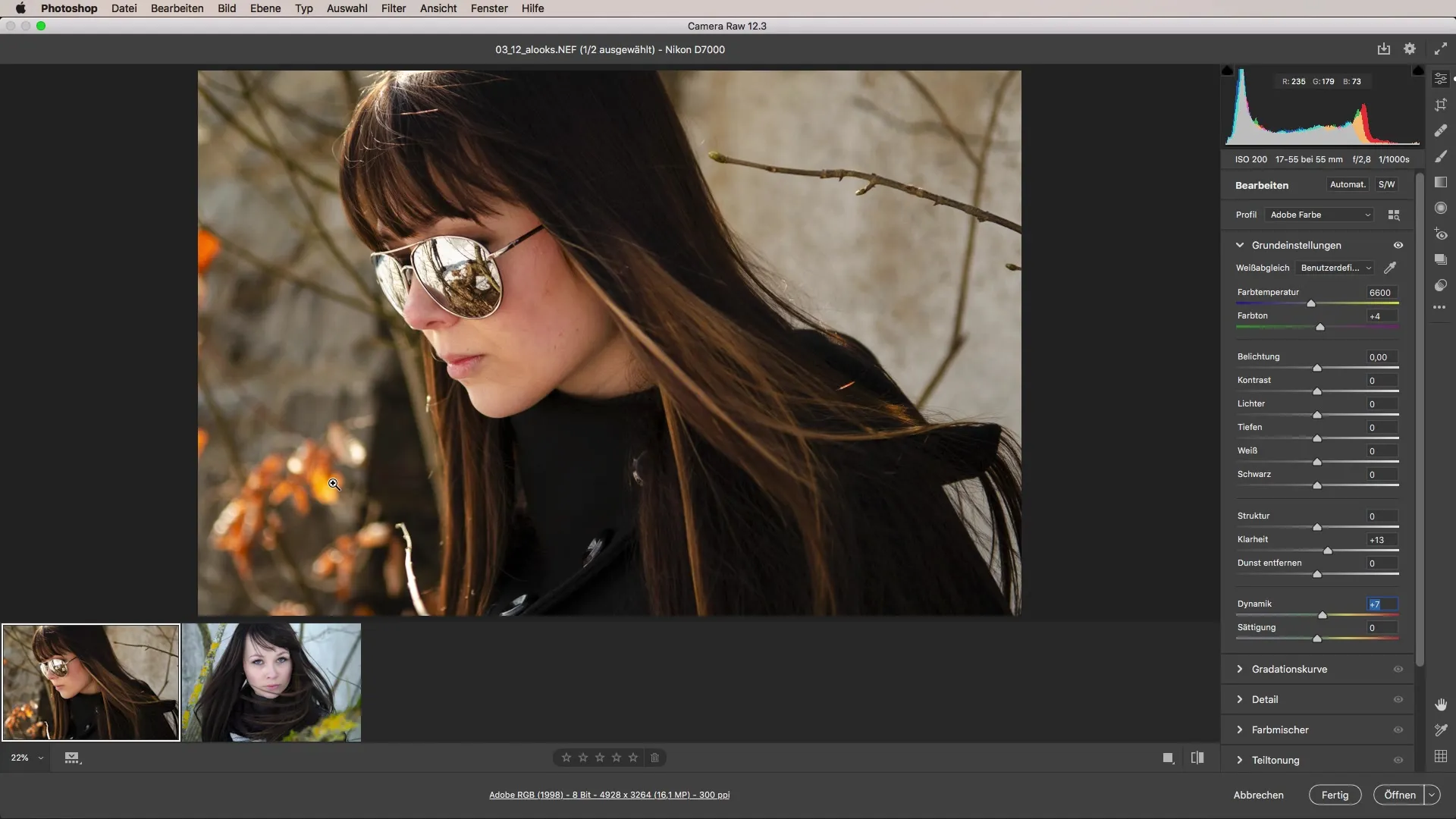Select the Red eye removal tool

pyautogui.click(x=1441, y=234)
